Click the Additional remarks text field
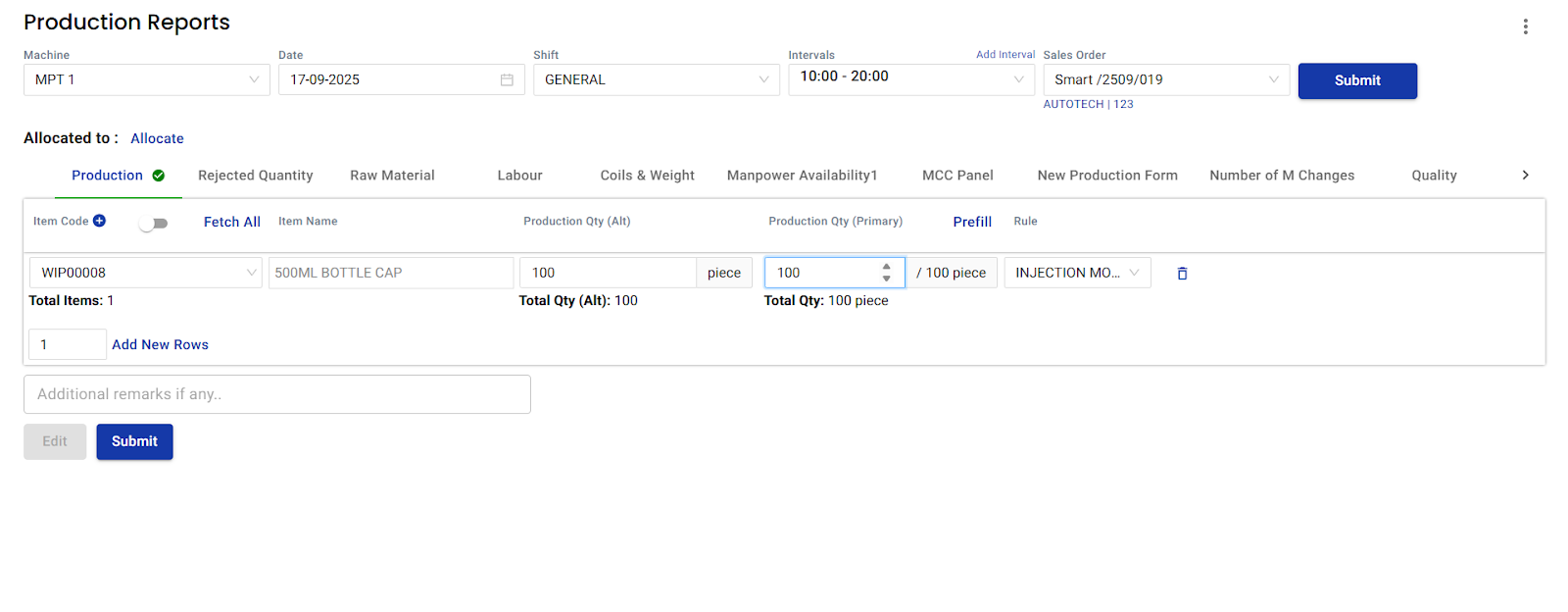This screenshot has height=612, width=1568. point(276,394)
